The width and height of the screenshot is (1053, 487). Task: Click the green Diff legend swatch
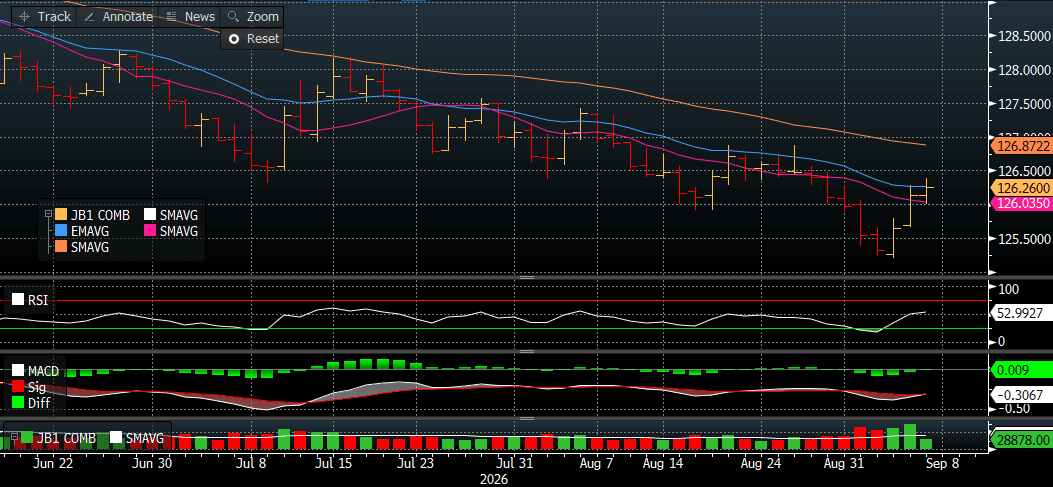pos(18,403)
